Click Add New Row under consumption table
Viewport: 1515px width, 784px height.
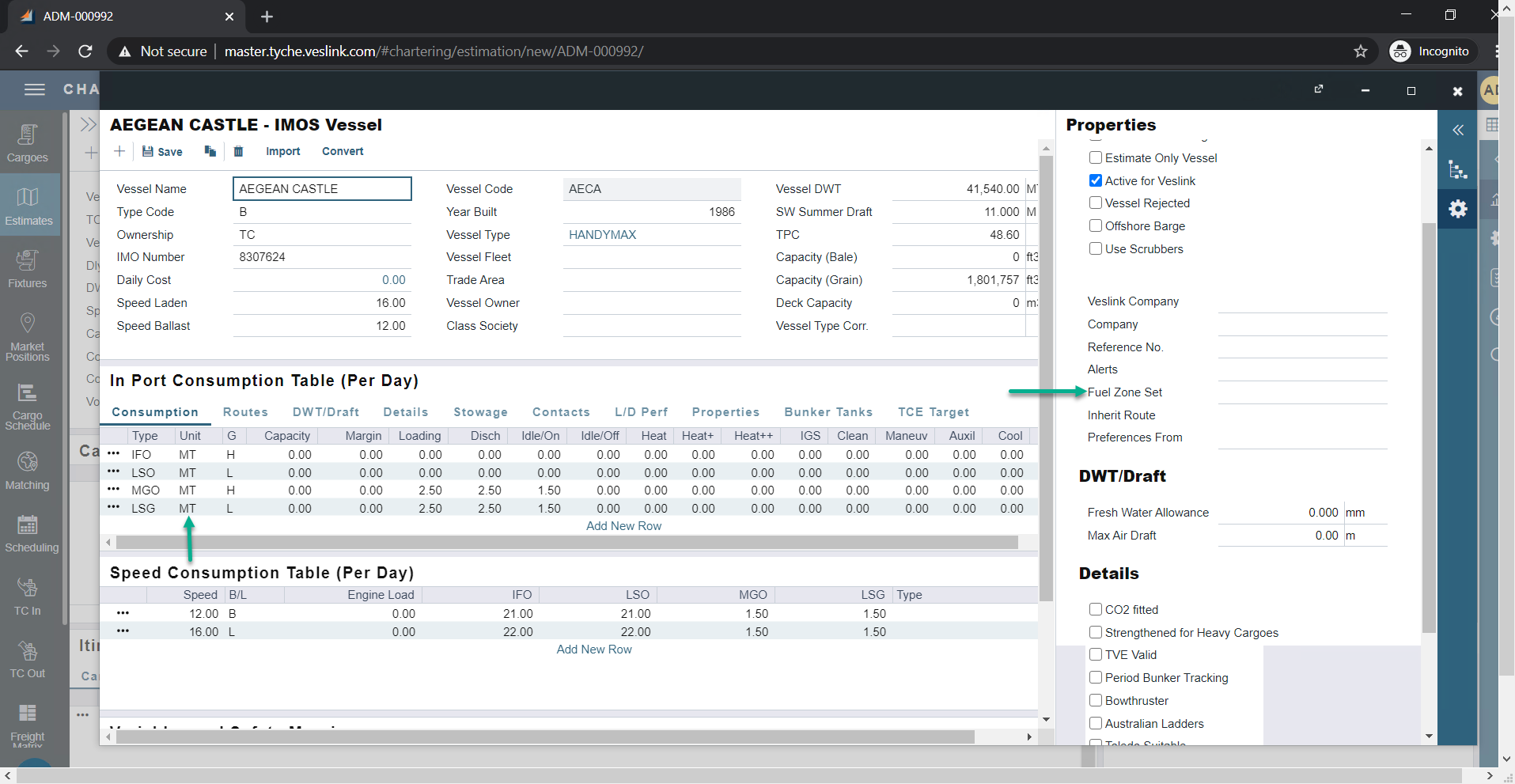tap(623, 526)
